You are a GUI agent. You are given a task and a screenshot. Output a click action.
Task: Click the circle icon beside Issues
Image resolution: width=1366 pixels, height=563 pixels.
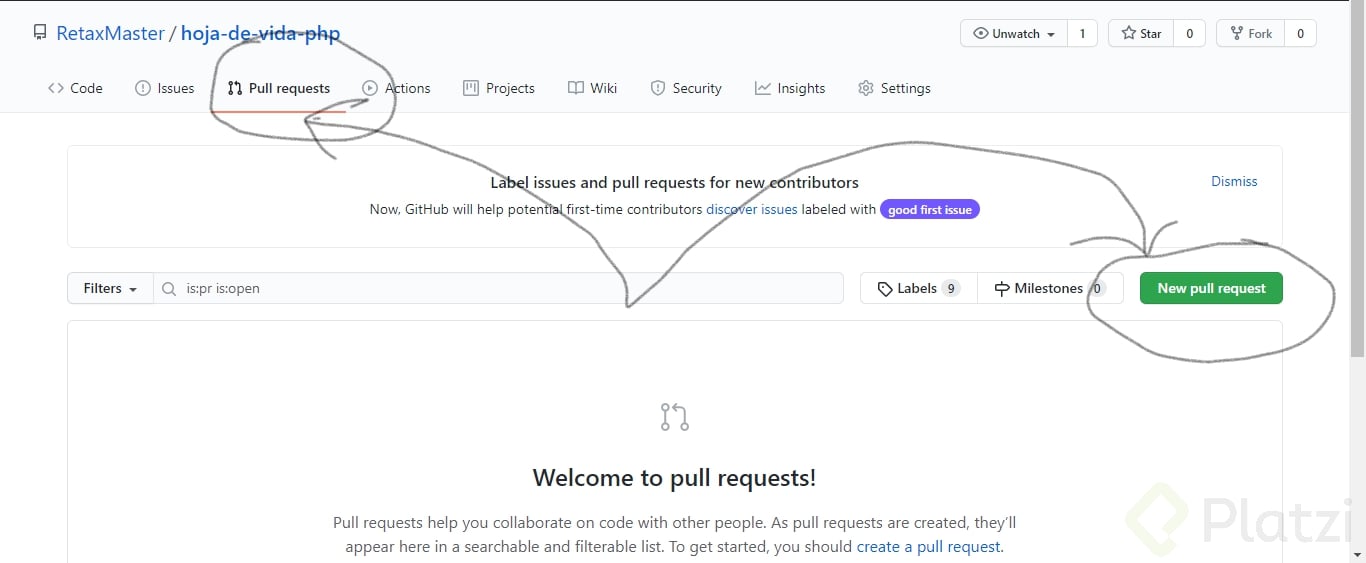click(143, 88)
